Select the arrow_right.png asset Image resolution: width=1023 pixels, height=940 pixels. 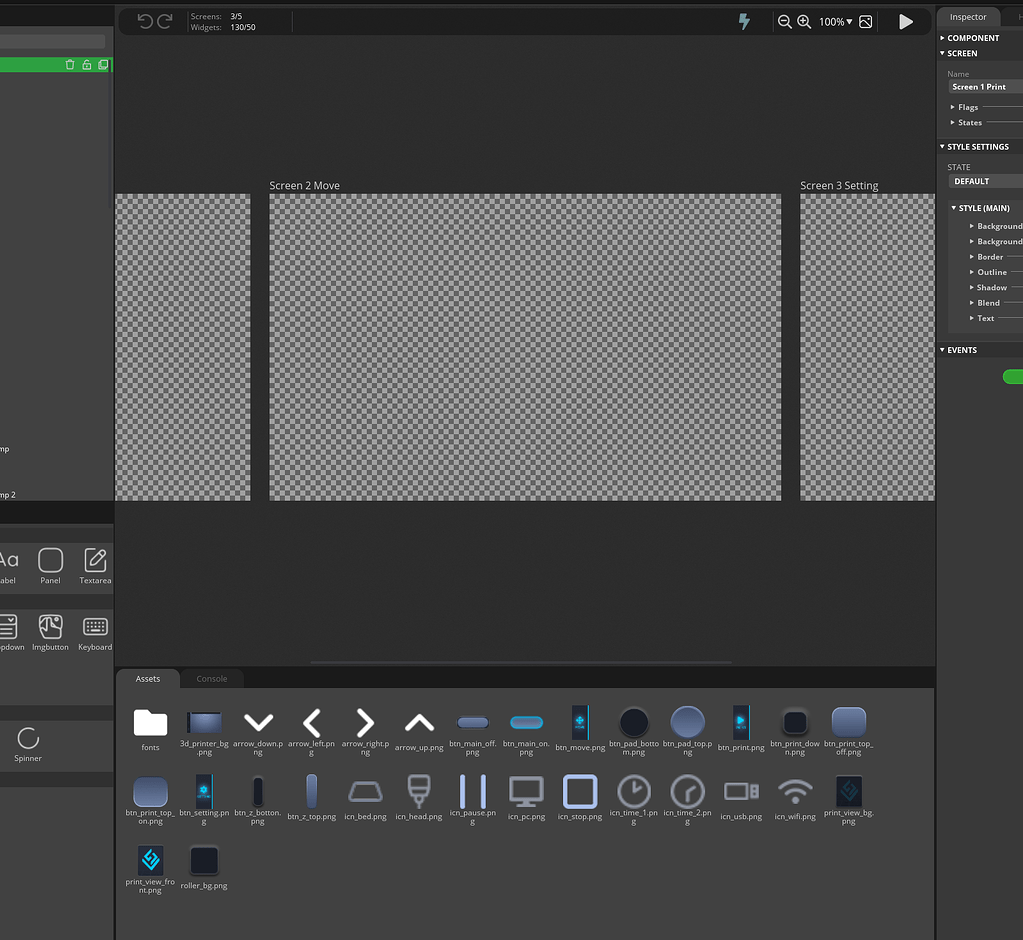click(x=365, y=731)
